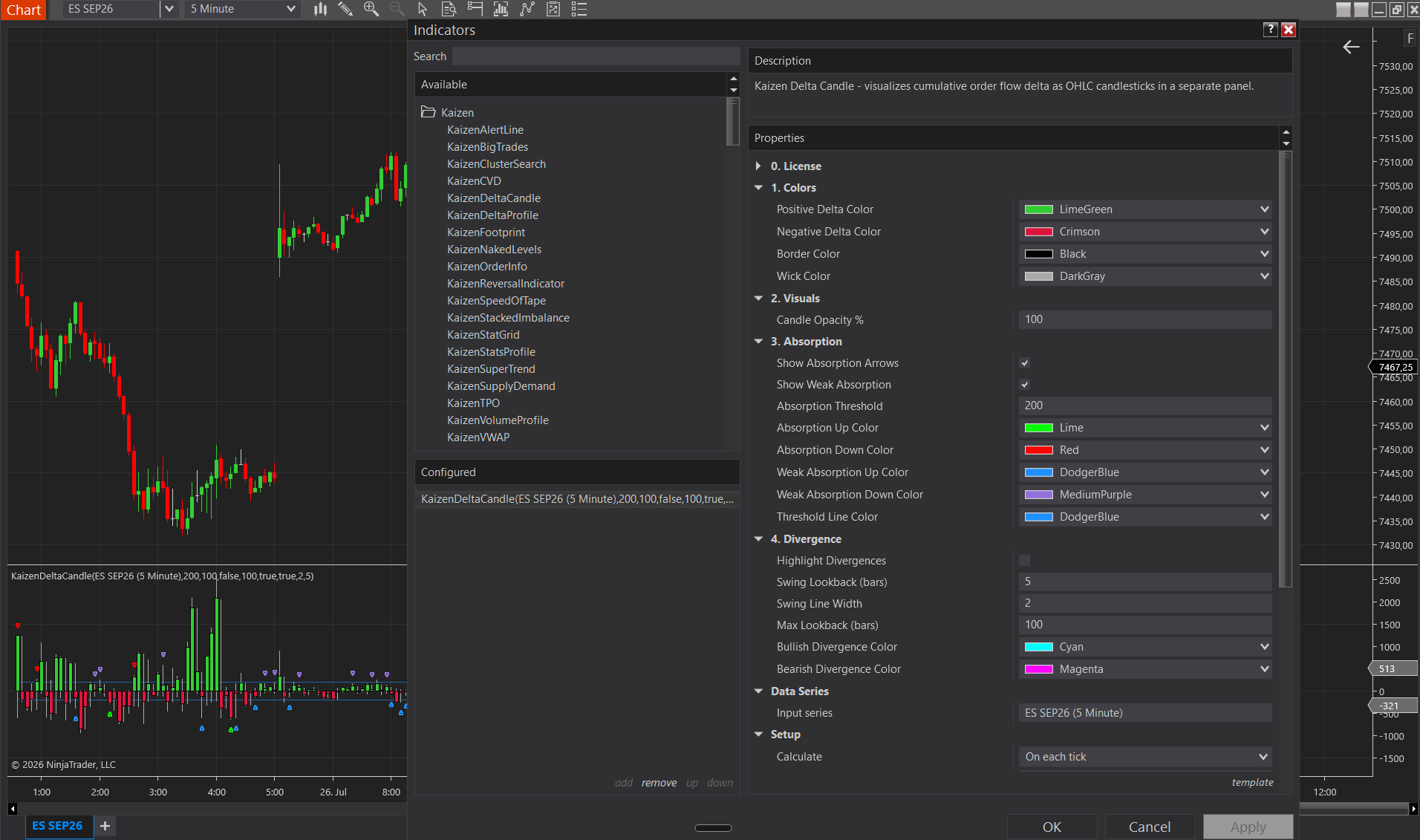Expand the 0. License section
1420x840 pixels.
click(x=758, y=166)
